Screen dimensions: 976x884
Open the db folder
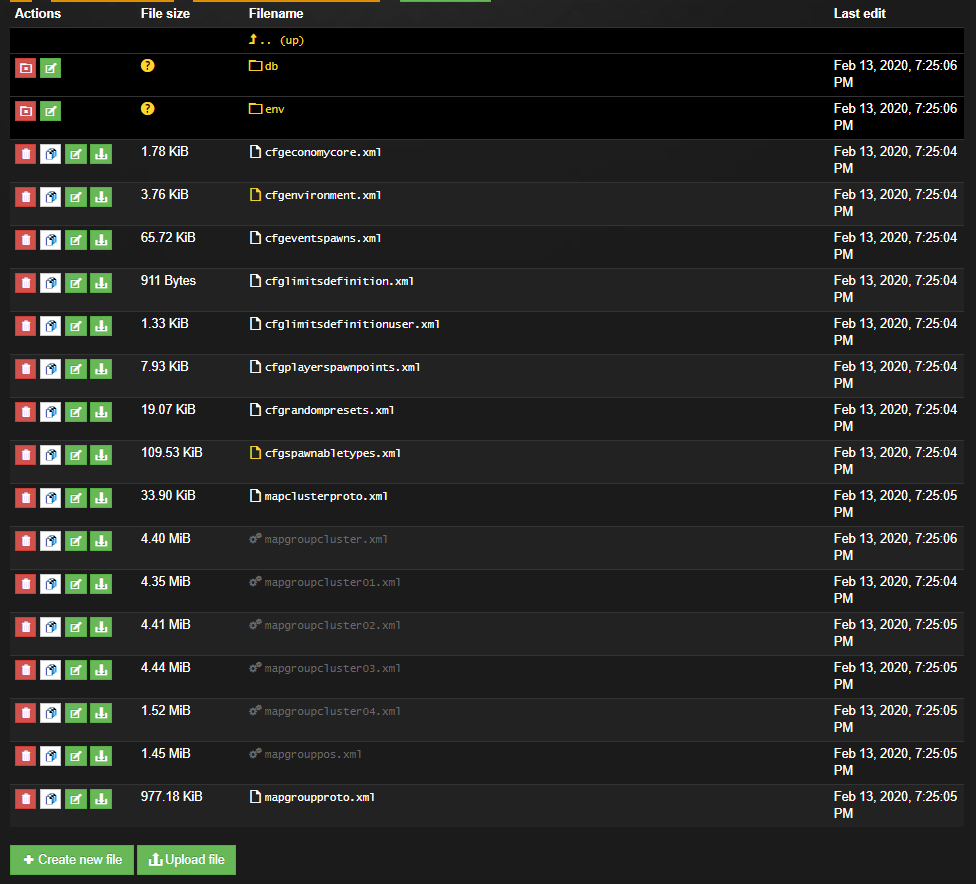point(270,66)
